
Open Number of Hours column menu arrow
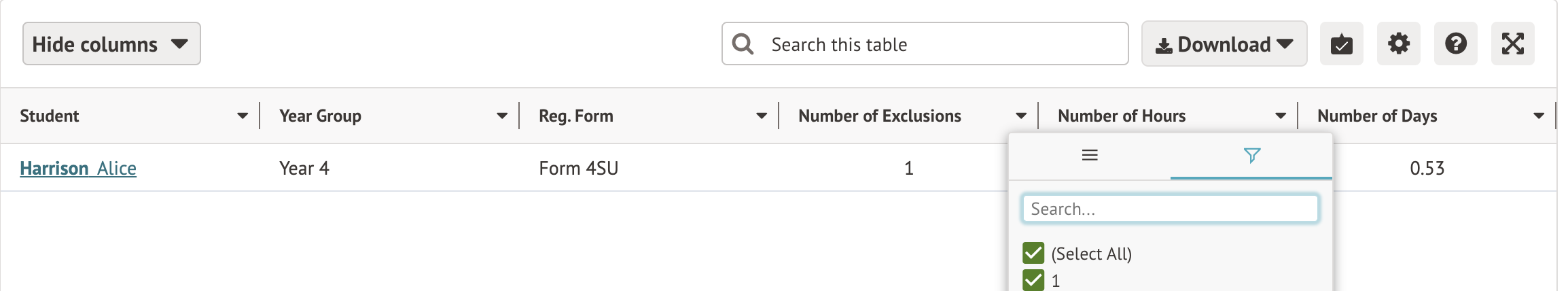tap(1281, 116)
